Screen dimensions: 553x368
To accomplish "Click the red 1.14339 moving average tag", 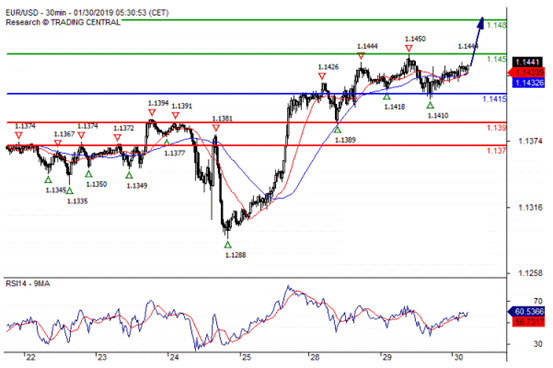I will pos(527,72).
